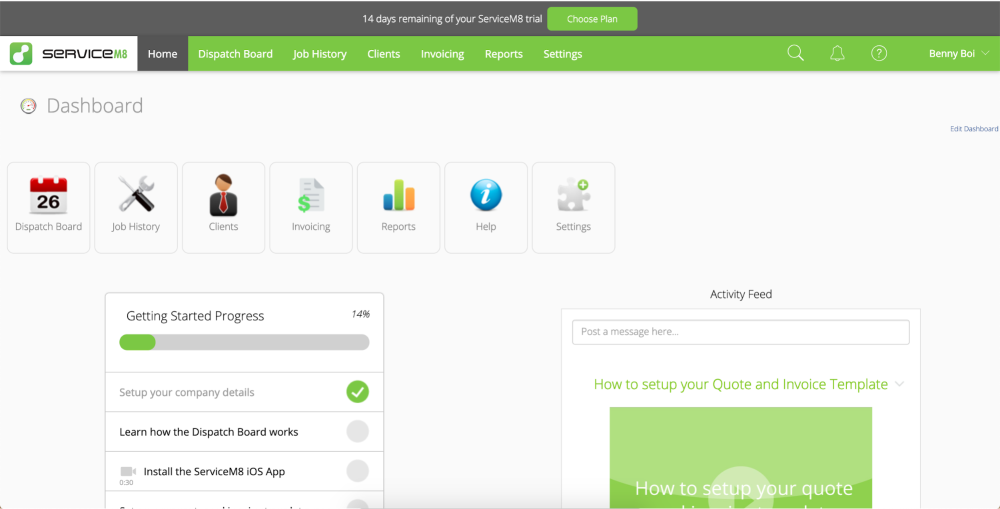The width and height of the screenshot is (1000, 509).
Task: Click the Getting Started Progress heading
Action: 195,316
